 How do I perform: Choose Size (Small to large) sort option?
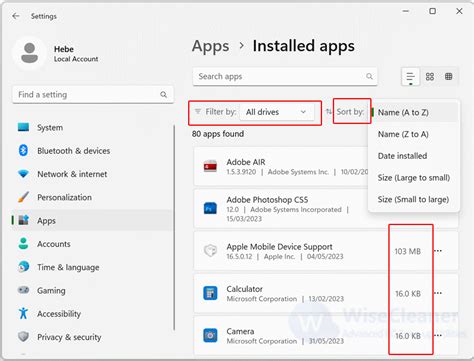point(413,199)
